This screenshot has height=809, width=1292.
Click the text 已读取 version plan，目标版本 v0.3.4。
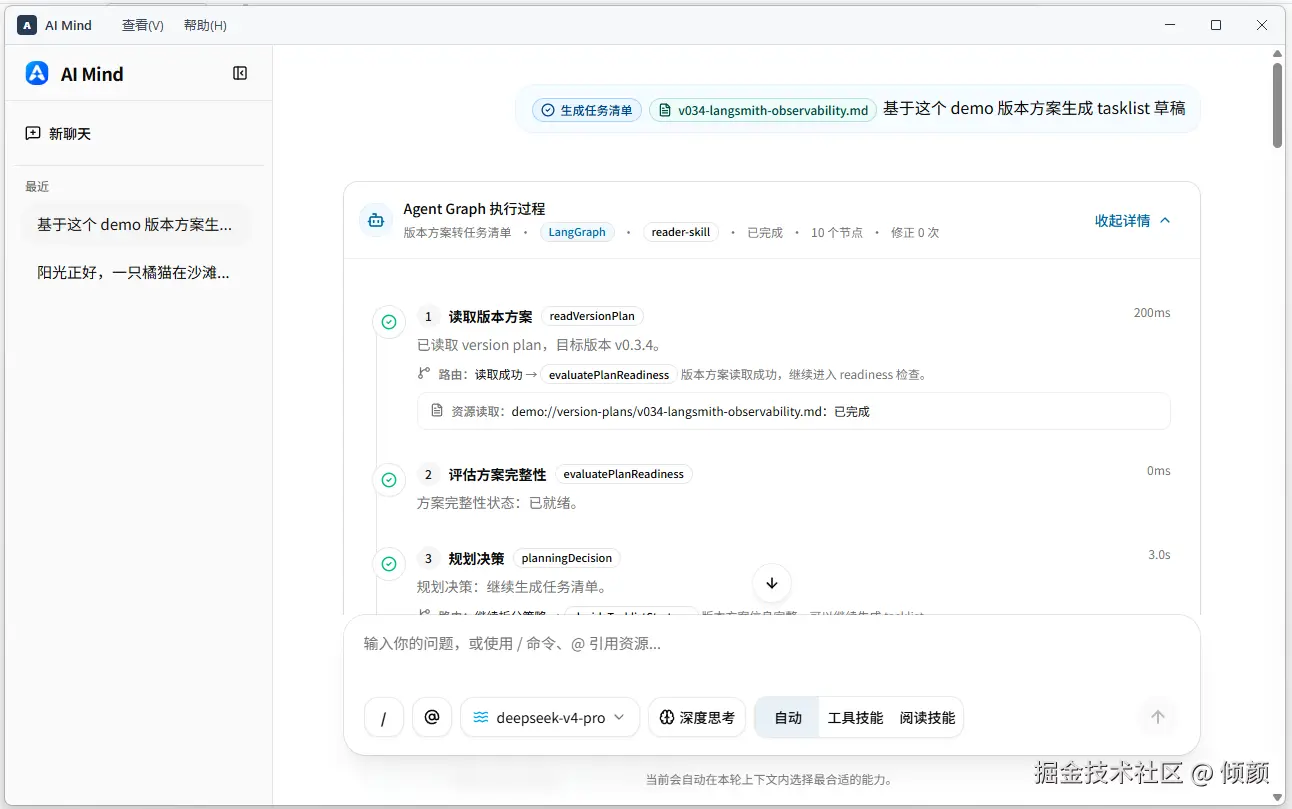click(x=539, y=345)
